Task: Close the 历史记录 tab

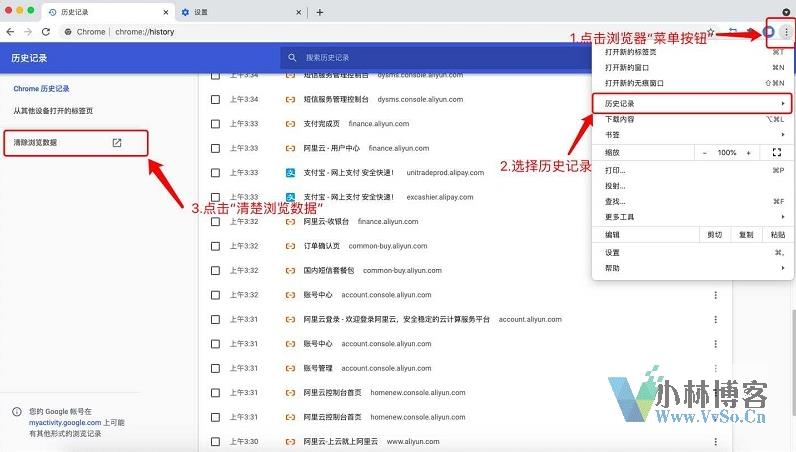Action: click(166, 12)
